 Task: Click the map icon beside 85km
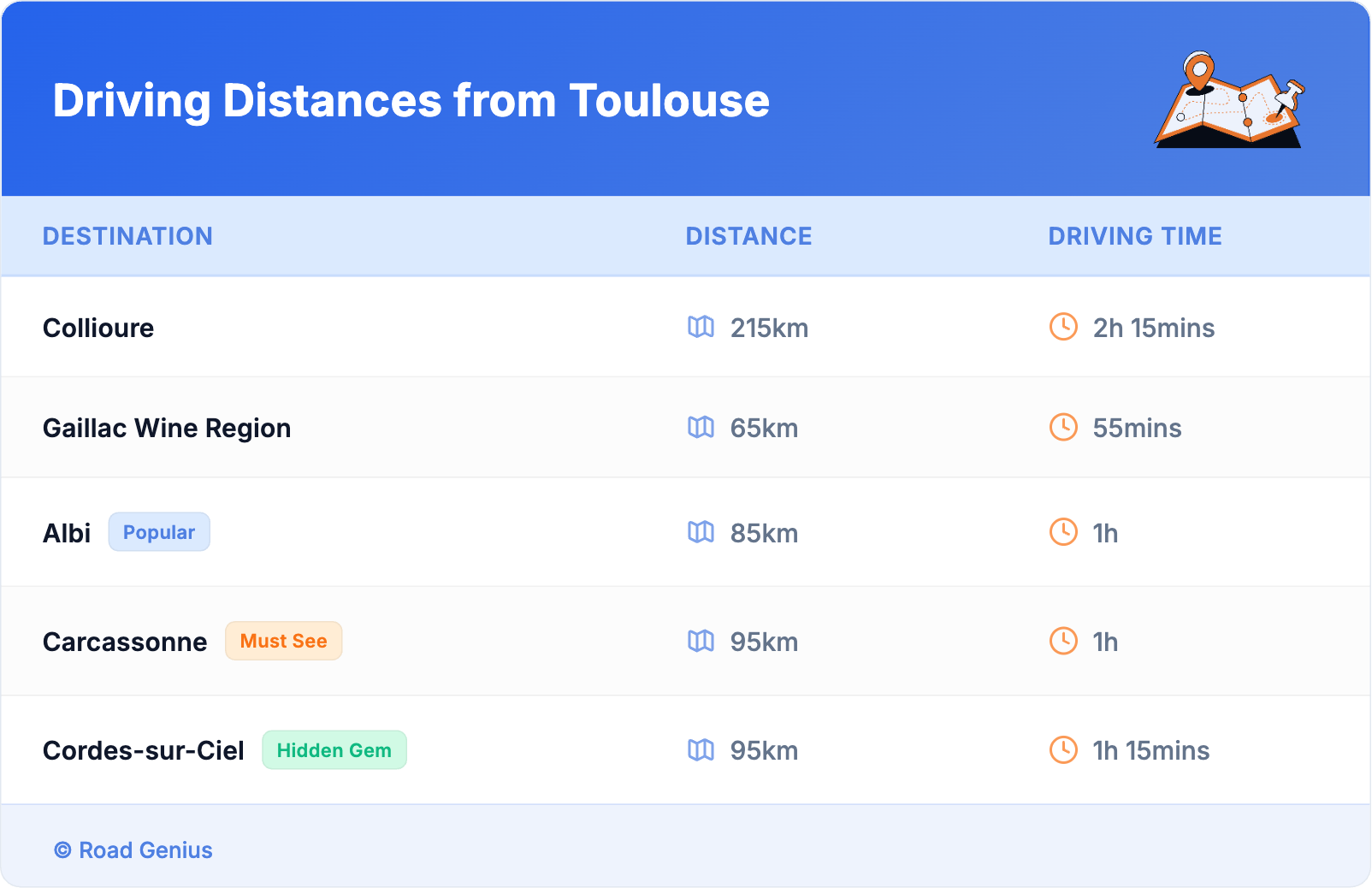click(x=701, y=532)
